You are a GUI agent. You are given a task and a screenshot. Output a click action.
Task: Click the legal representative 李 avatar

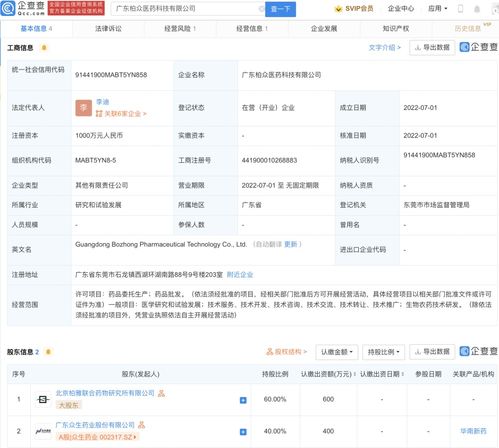[x=84, y=108]
